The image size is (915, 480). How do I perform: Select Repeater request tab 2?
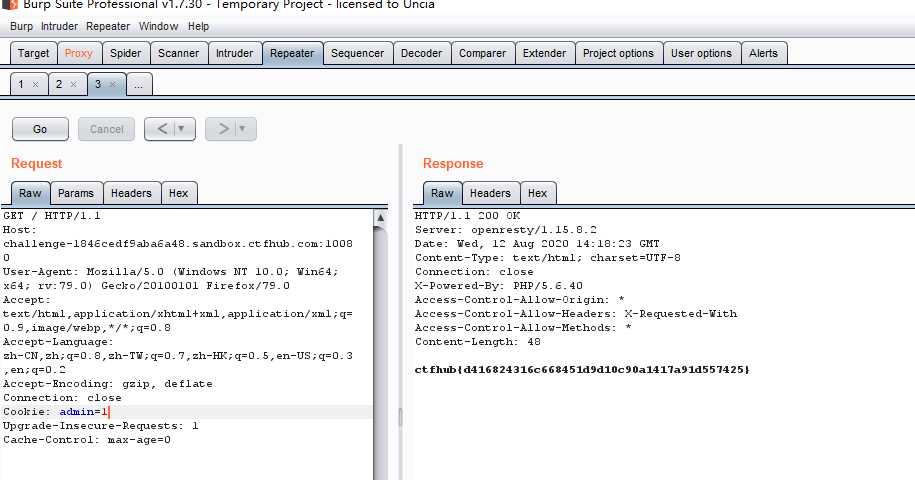coord(59,85)
